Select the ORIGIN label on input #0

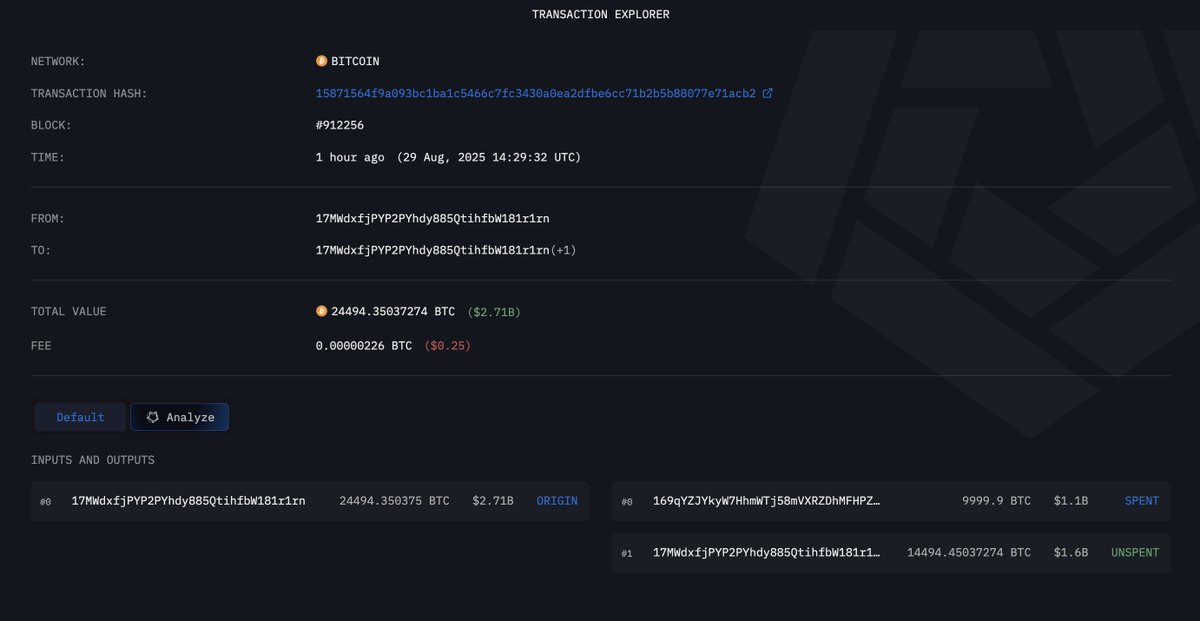point(557,501)
